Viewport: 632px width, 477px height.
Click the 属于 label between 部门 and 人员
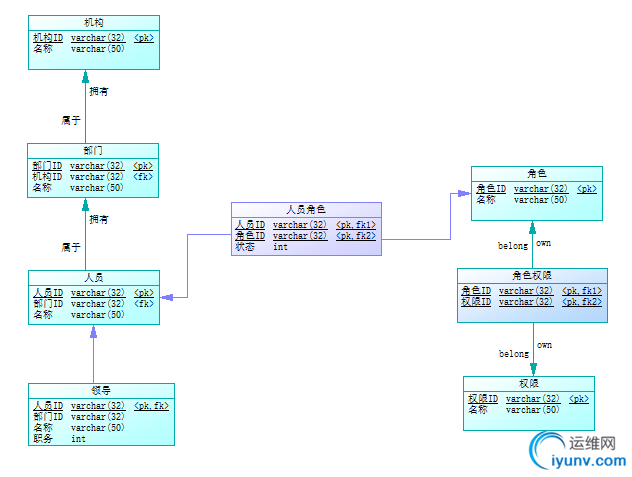(71, 247)
